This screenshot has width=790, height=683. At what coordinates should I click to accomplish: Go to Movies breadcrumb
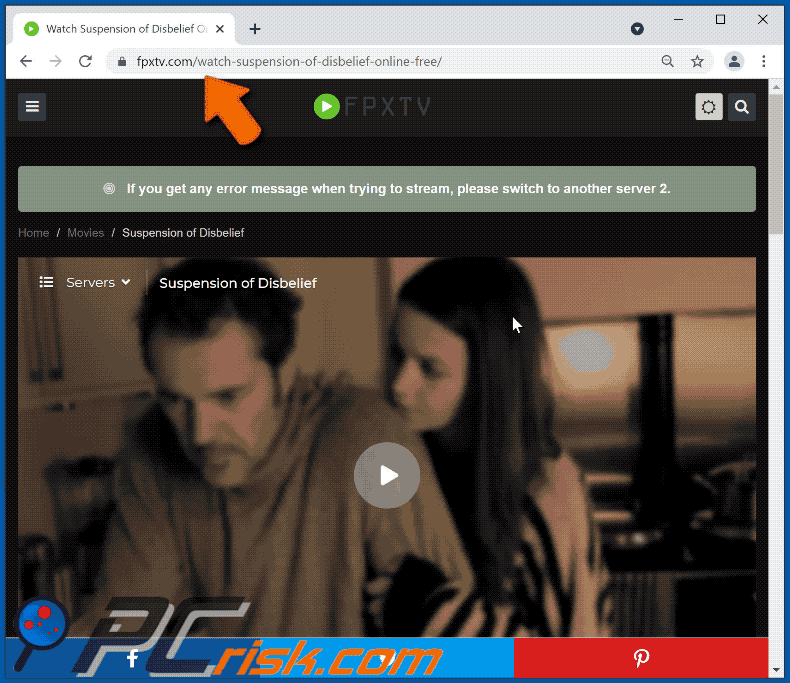pos(86,233)
